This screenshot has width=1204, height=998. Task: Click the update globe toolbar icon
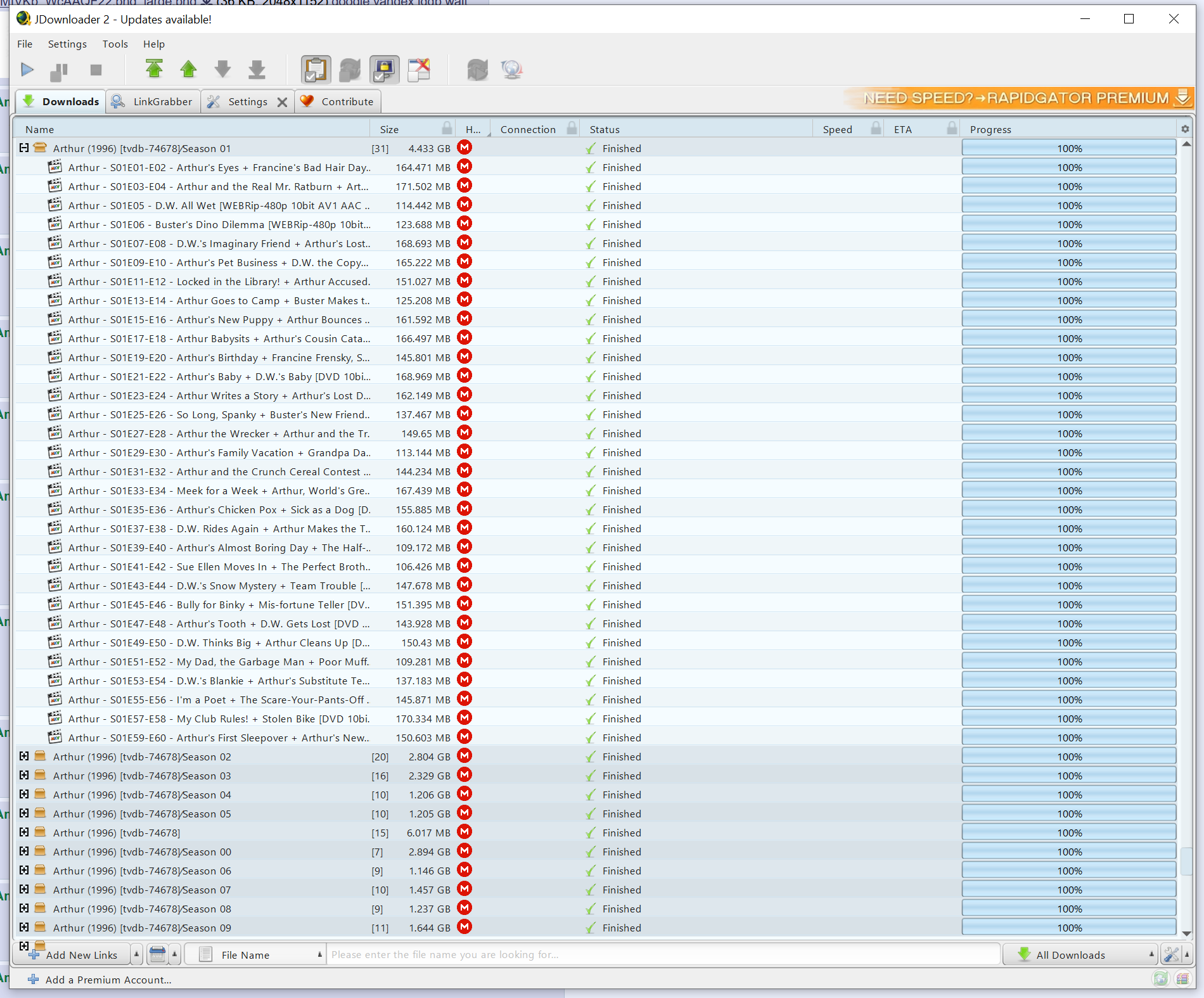pyautogui.click(x=511, y=70)
